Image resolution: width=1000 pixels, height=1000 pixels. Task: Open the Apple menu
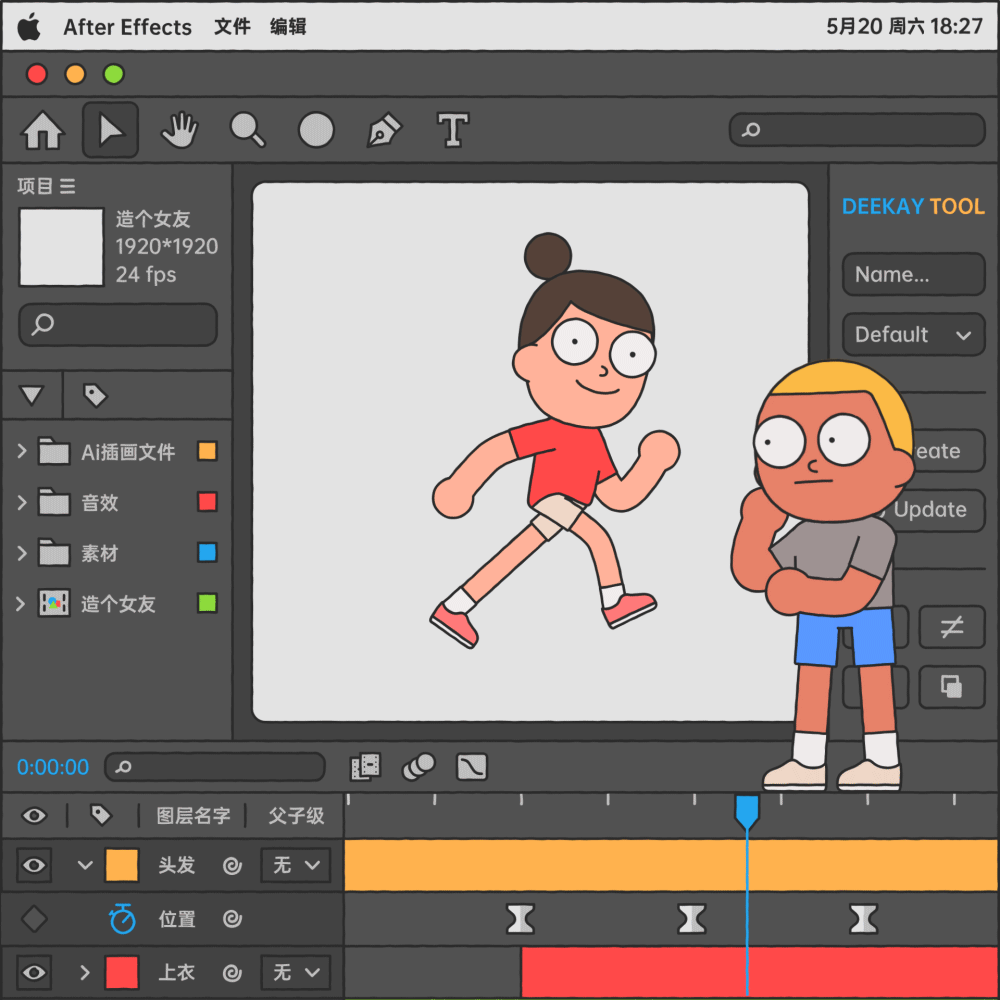29,27
